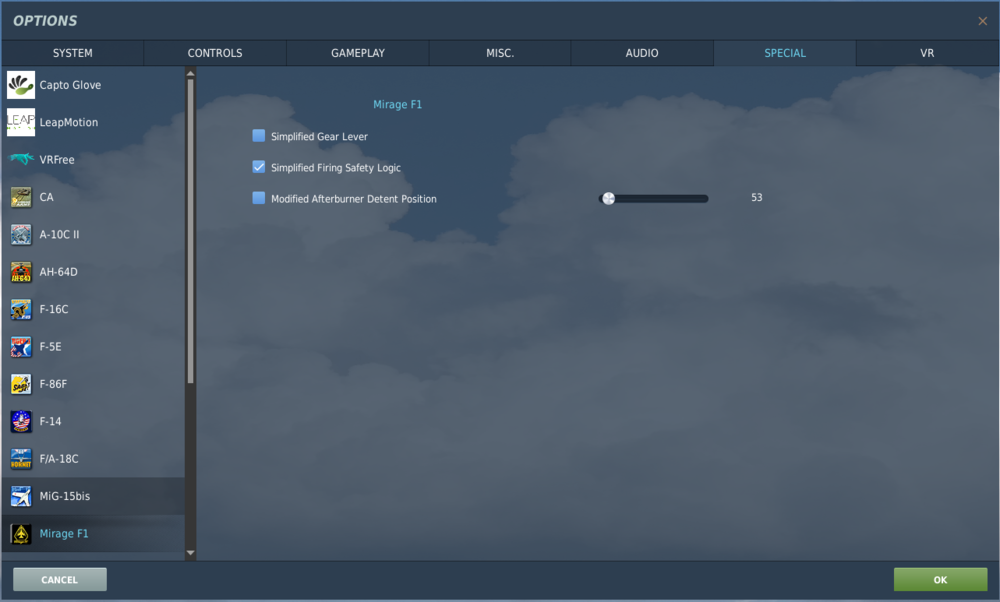Click the MiG-15bis module icon
Image resolution: width=1000 pixels, height=602 pixels.
[x=20, y=496]
